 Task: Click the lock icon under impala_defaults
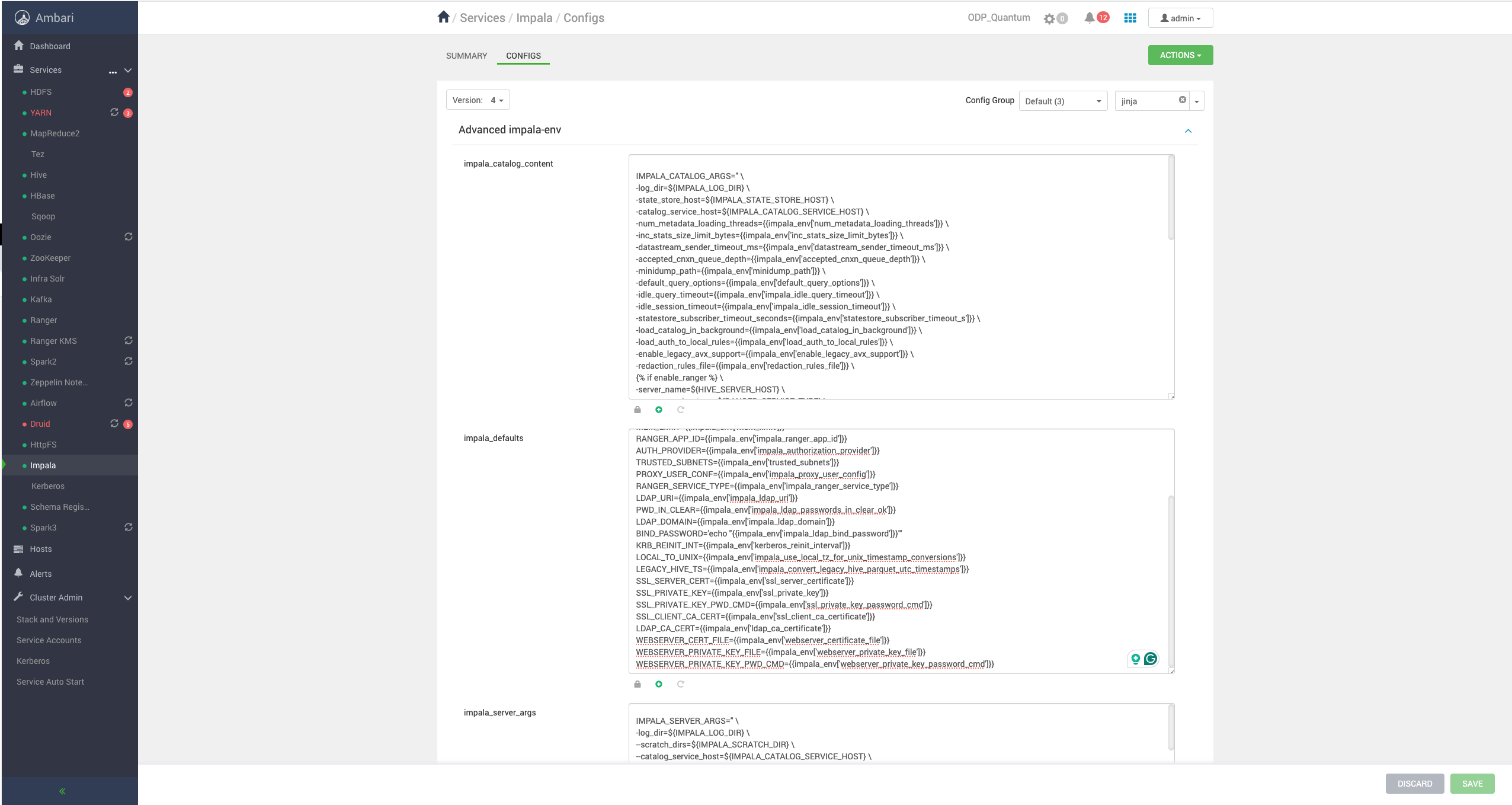pos(638,684)
